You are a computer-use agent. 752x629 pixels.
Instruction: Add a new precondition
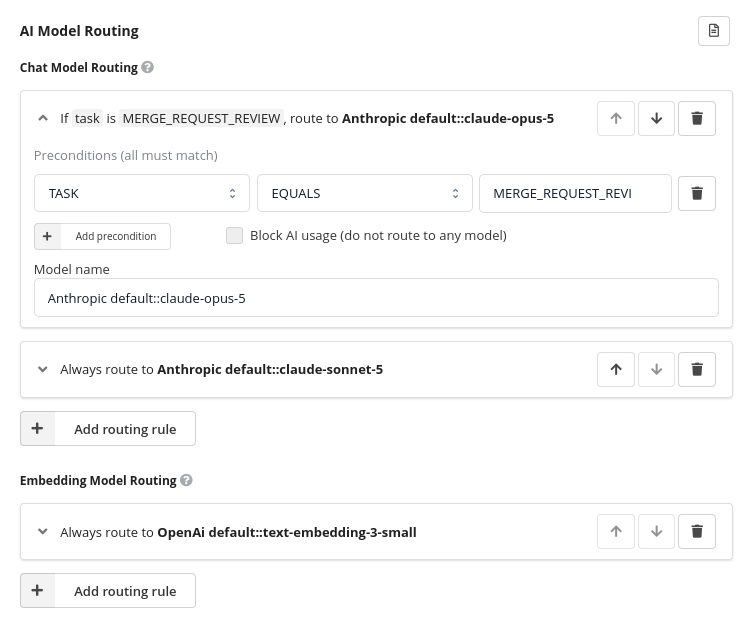pyautogui.click(x=102, y=236)
